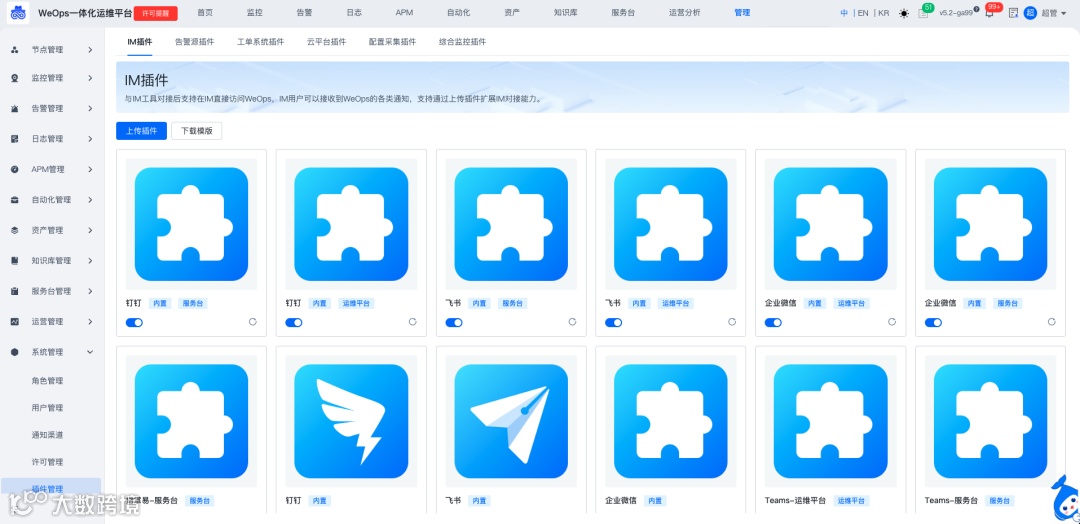Open the 运营分析 top menu

tap(685, 13)
